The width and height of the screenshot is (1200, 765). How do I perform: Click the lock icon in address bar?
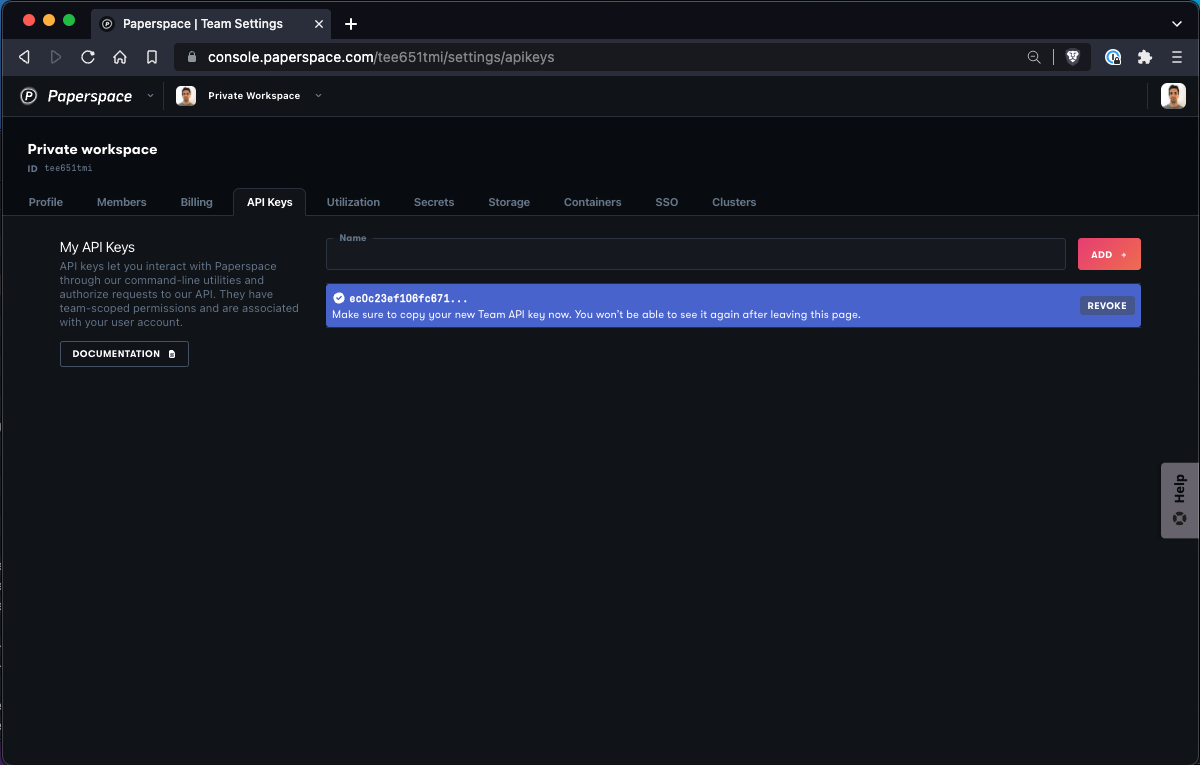[x=192, y=57]
